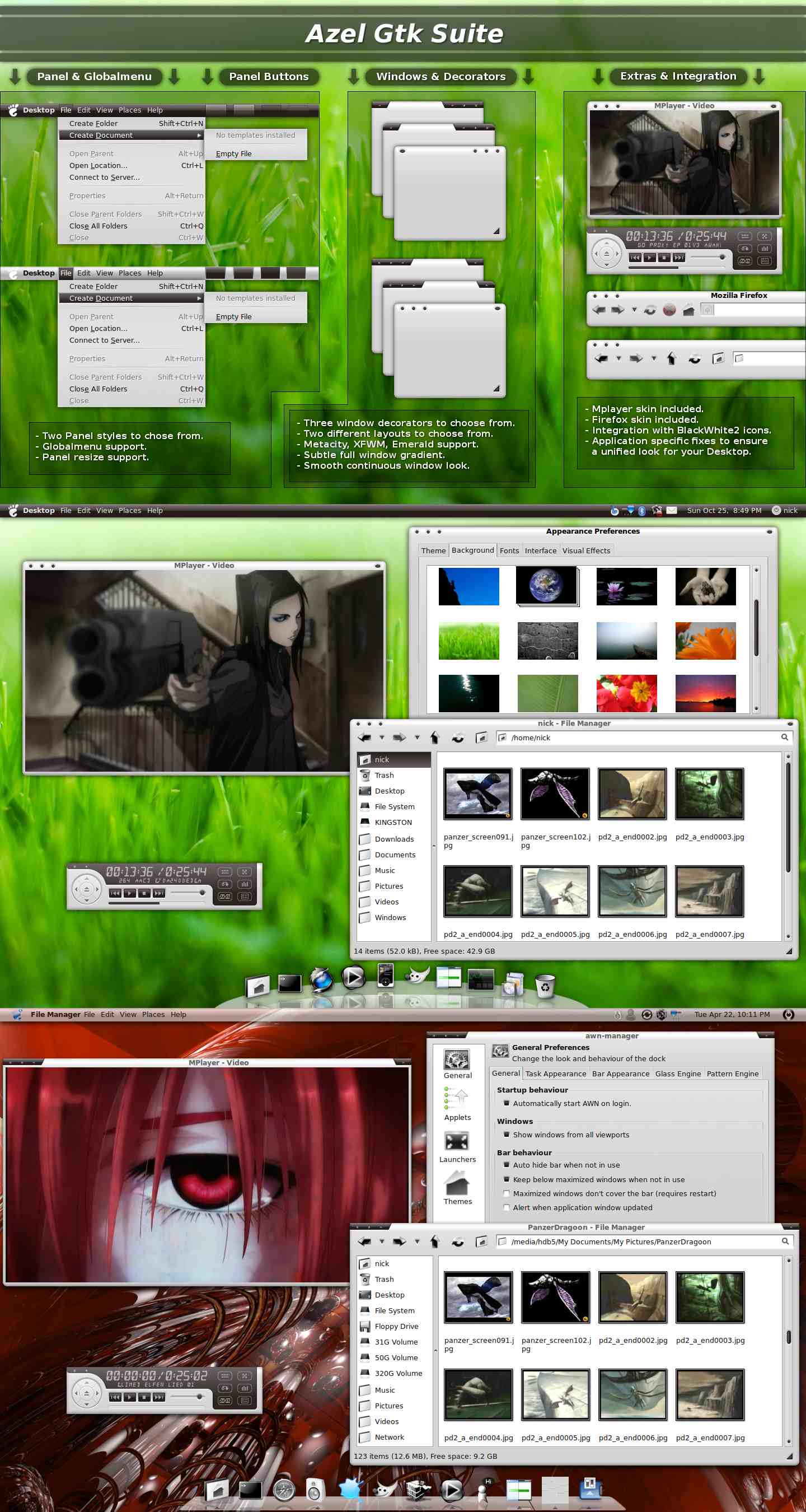The width and height of the screenshot is (806, 1512).
Task: Reload folder in nick File Manager
Action: click(458, 738)
